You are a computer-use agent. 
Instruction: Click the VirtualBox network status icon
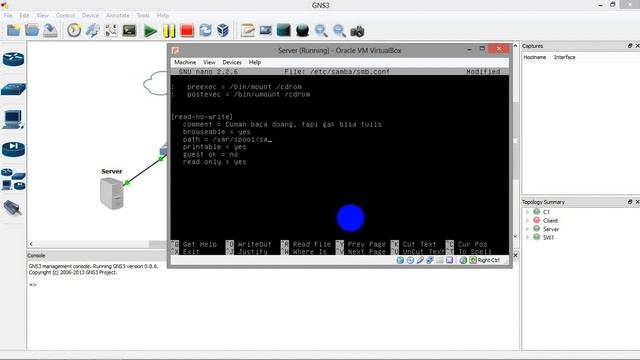(430, 260)
